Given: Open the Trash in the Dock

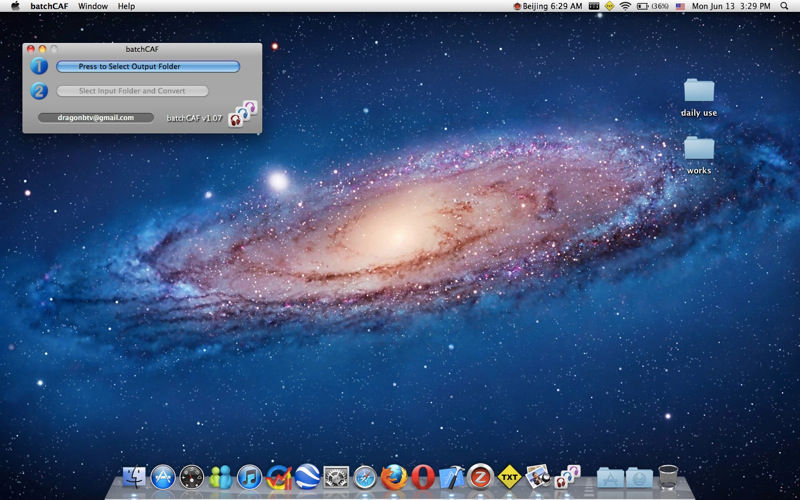Looking at the screenshot, I should coord(669,478).
